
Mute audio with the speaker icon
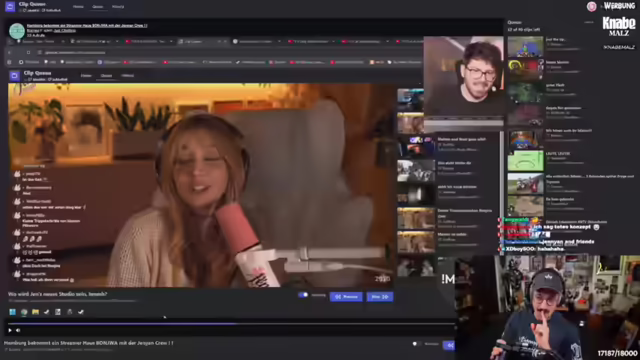point(18,330)
